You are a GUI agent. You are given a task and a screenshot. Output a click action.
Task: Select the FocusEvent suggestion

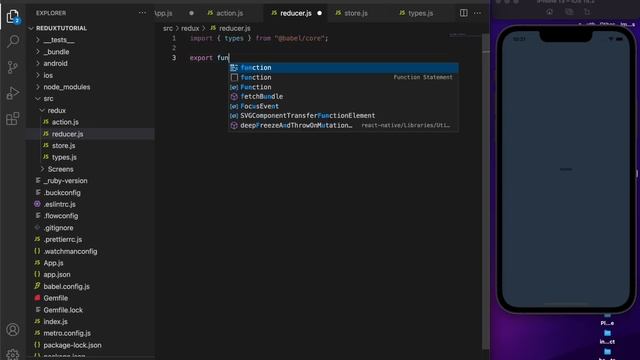[x=343, y=106]
